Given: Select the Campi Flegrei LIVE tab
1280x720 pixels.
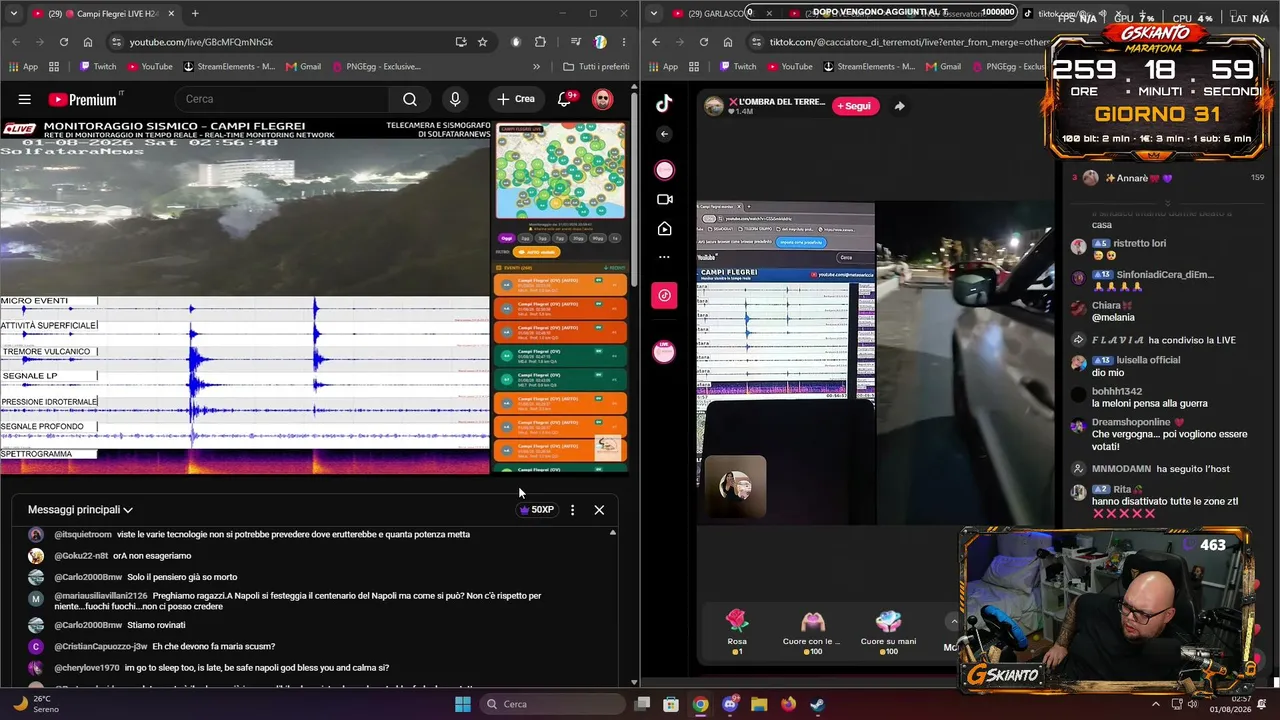Looking at the screenshot, I should coord(104,14).
